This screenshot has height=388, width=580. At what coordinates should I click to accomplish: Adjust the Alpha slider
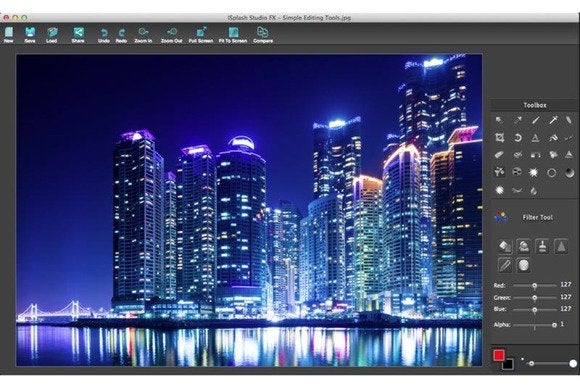pos(535,325)
